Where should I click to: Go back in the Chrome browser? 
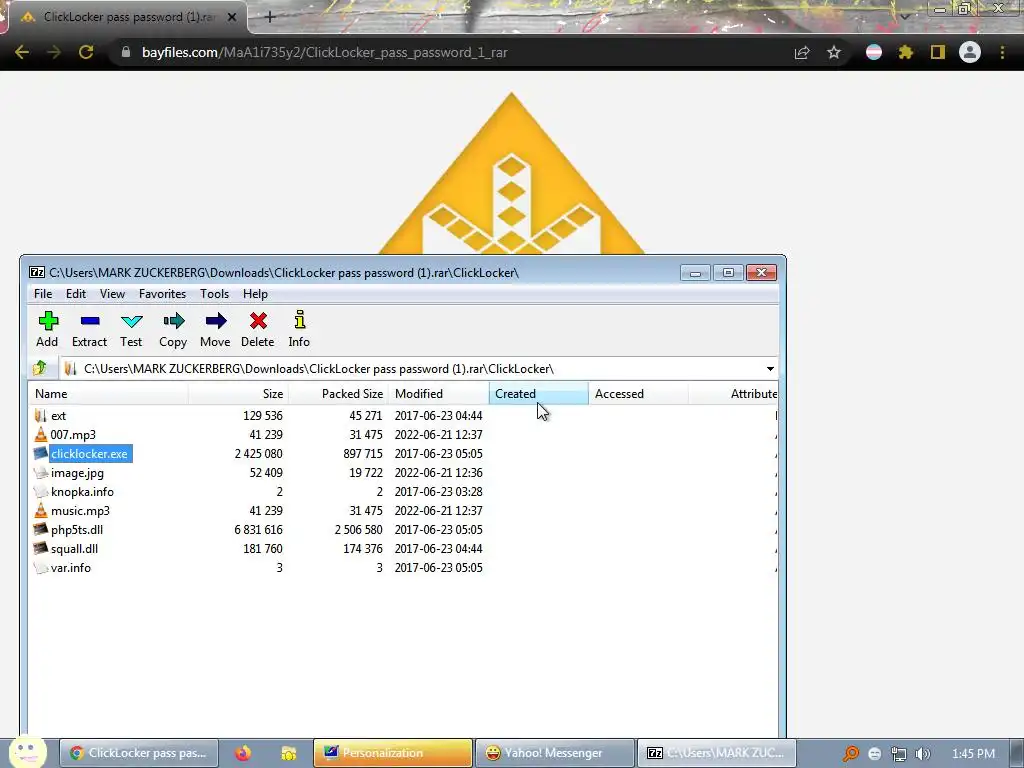pos(22,52)
